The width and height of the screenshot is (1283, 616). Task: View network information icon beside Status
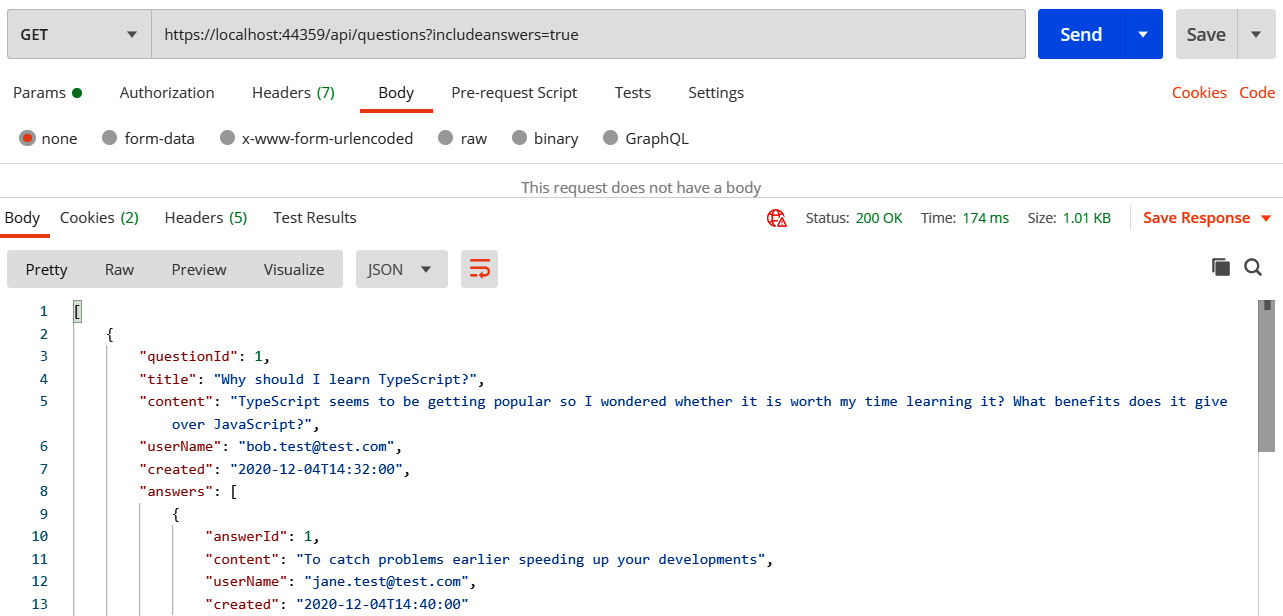[777, 217]
